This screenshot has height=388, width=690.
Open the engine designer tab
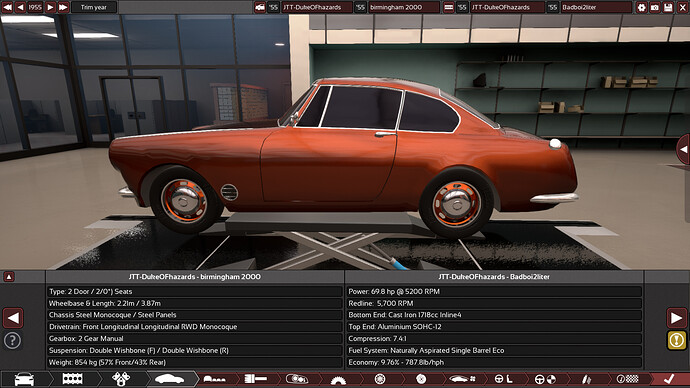click(x=73, y=379)
